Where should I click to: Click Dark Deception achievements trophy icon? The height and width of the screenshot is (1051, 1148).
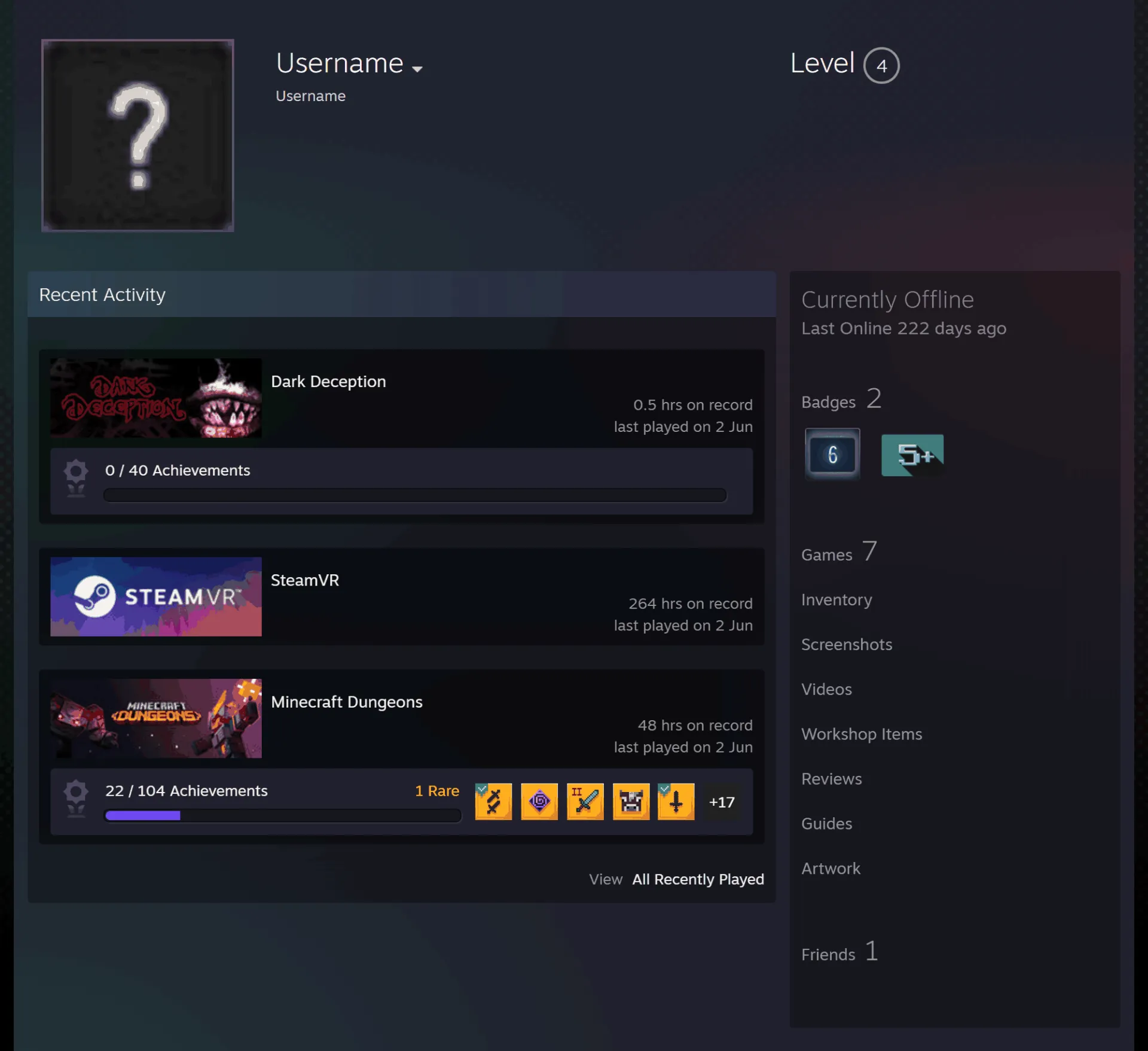[x=76, y=478]
